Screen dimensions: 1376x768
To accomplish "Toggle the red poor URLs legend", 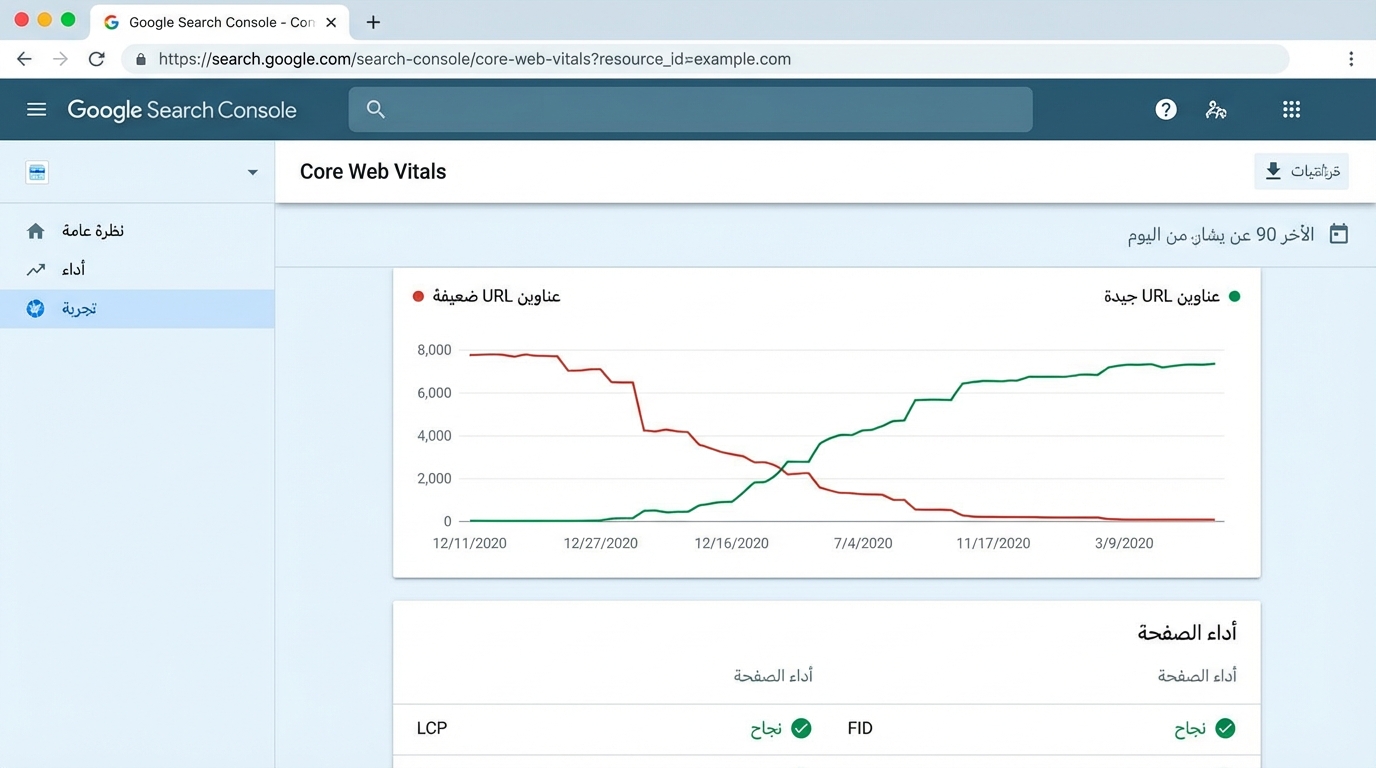I will pos(487,296).
